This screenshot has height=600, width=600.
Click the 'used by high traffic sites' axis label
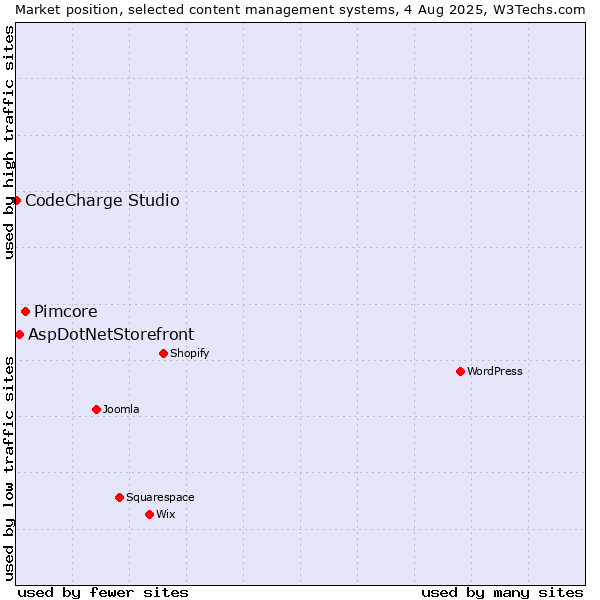click(x=8, y=142)
